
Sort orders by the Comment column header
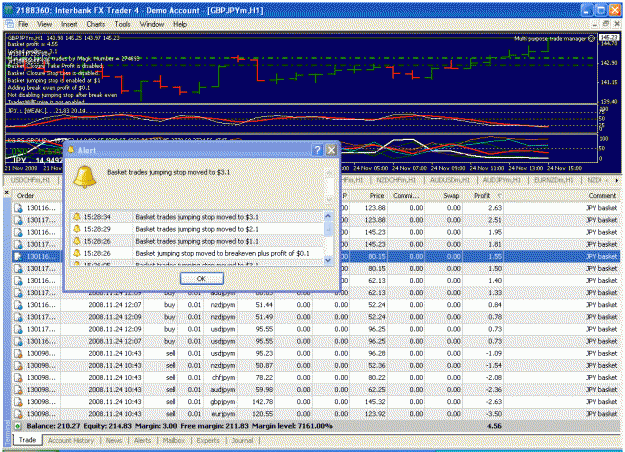(562, 196)
